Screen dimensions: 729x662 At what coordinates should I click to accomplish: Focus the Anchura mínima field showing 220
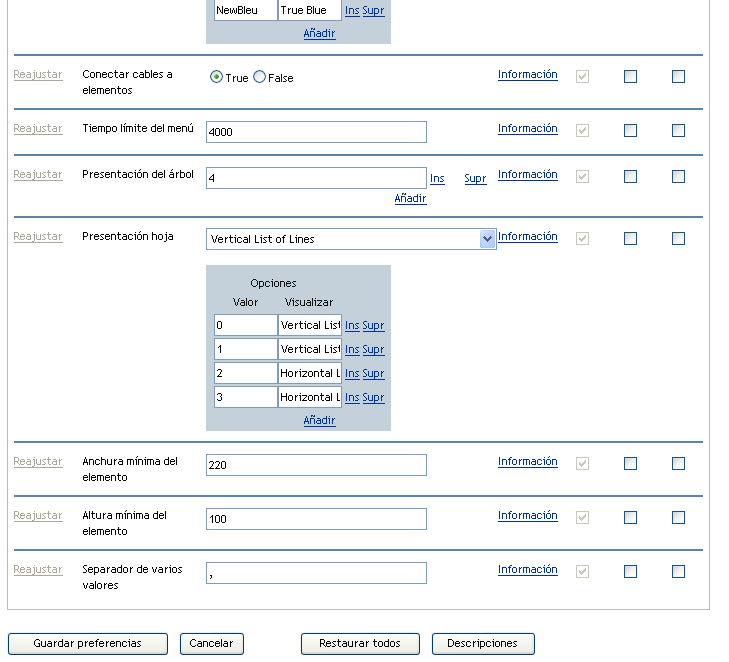click(x=316, y=465)
